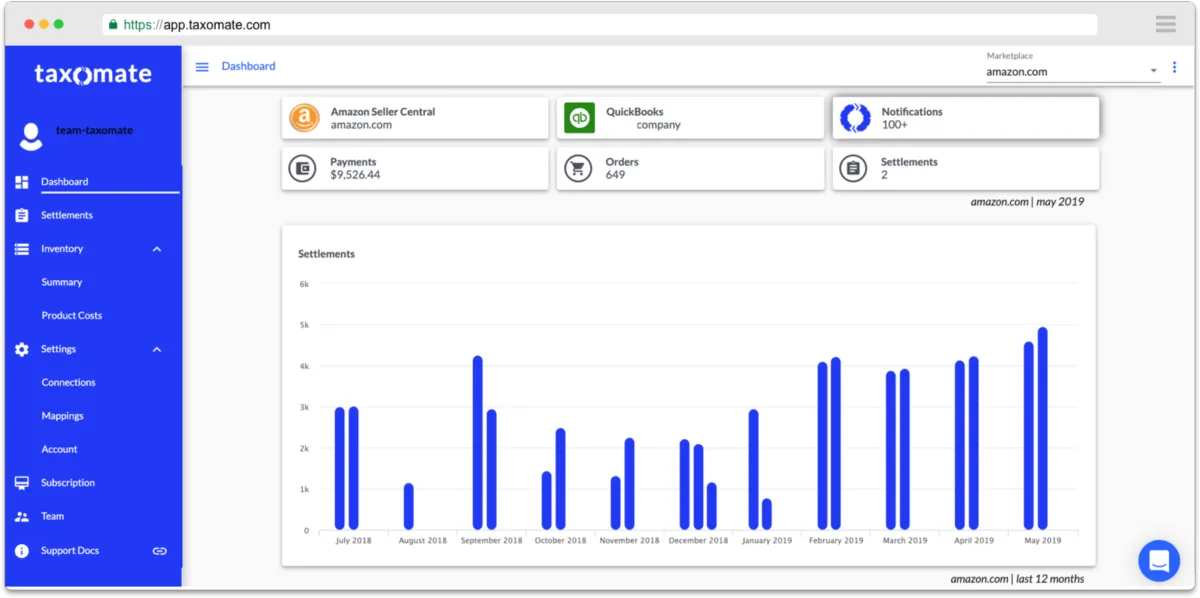Open the chat support bubble
Viewport: 1200px width, 598px height.
click(1160, 560)
